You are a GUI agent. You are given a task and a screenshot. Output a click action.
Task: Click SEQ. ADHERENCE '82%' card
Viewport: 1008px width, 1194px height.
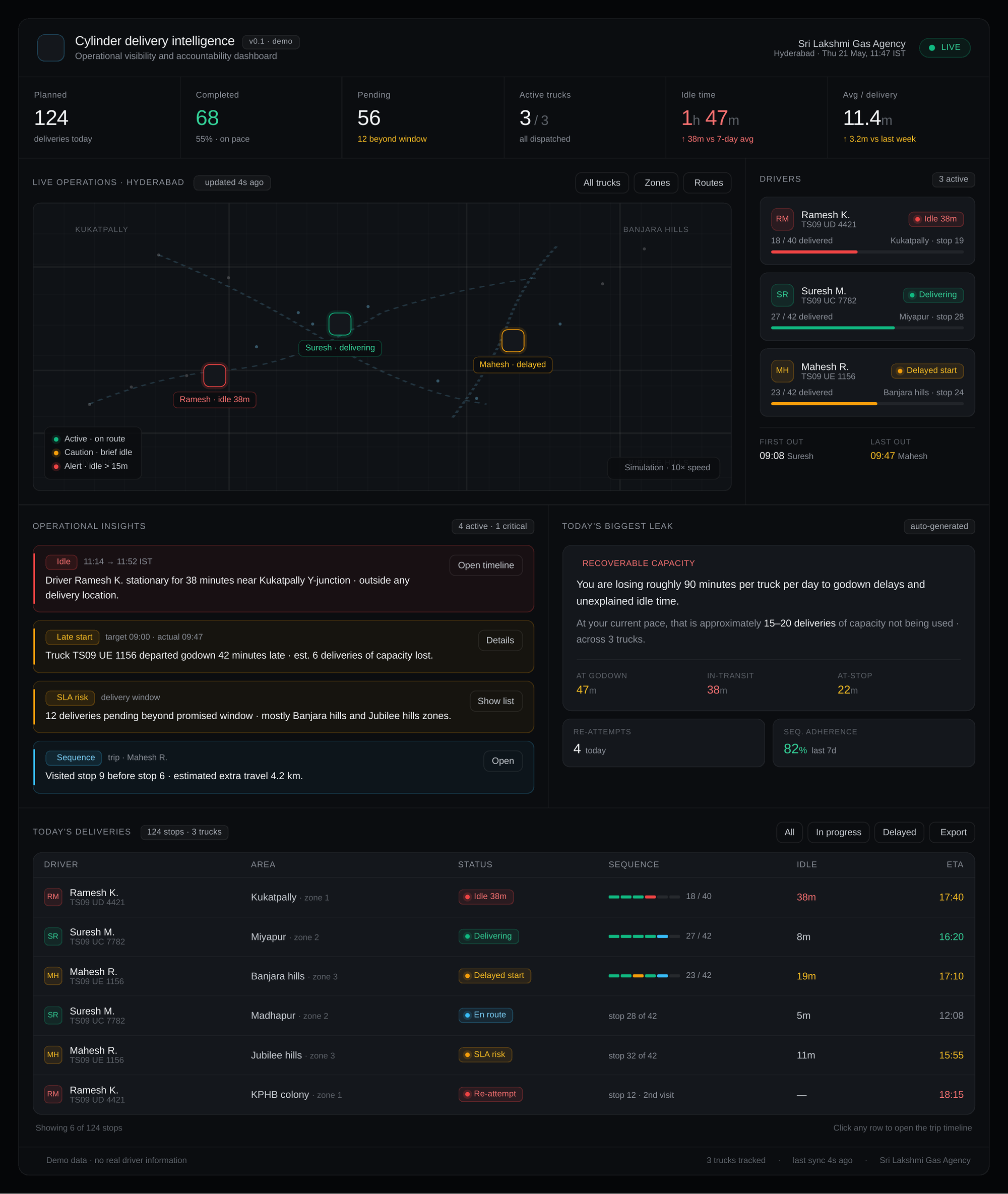(874, 743)
